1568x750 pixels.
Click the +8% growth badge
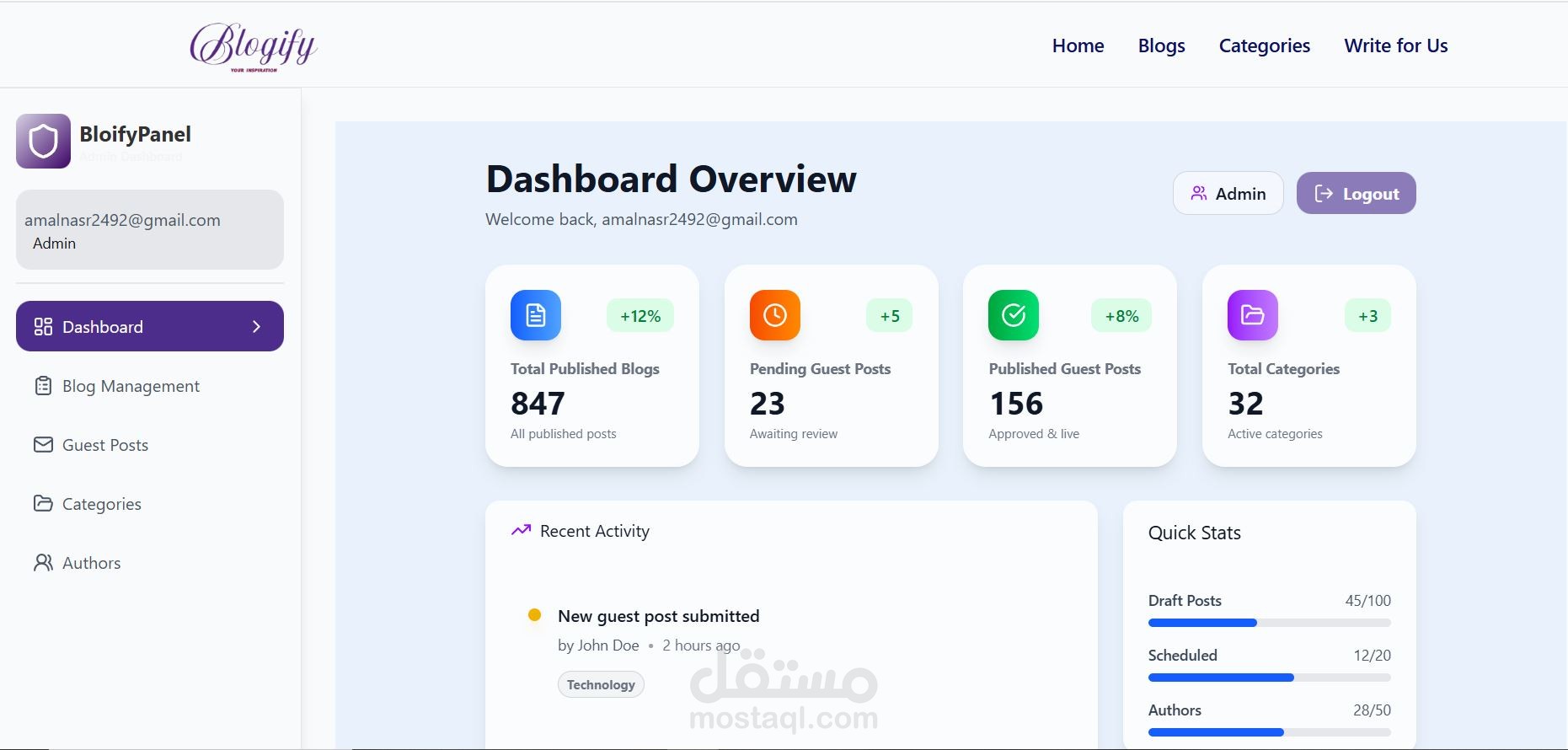coord(1121,316)
